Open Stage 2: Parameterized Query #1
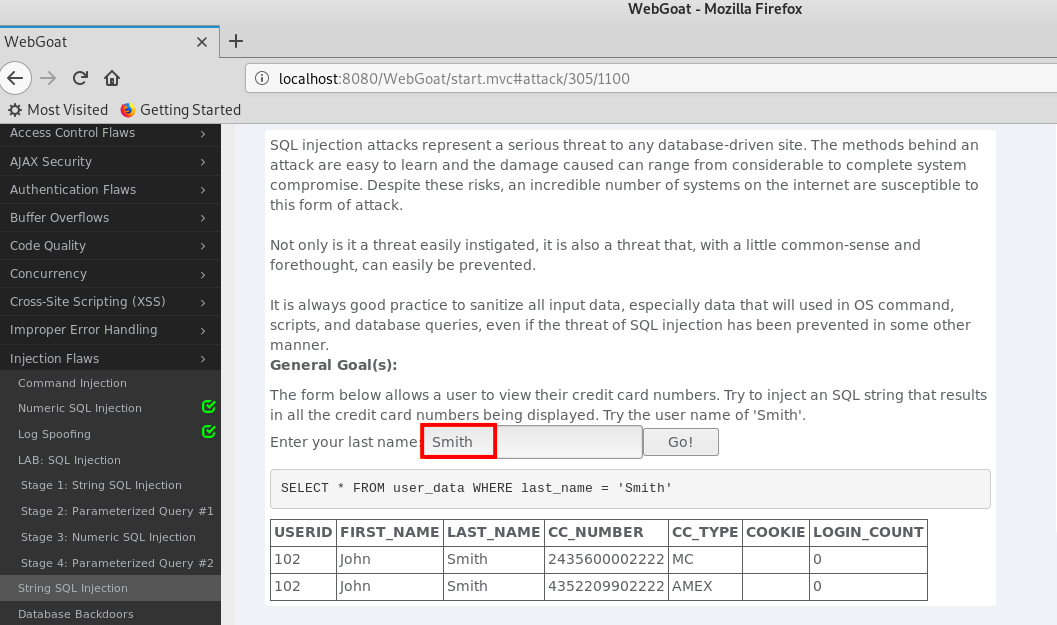 (x=117, y=511)
